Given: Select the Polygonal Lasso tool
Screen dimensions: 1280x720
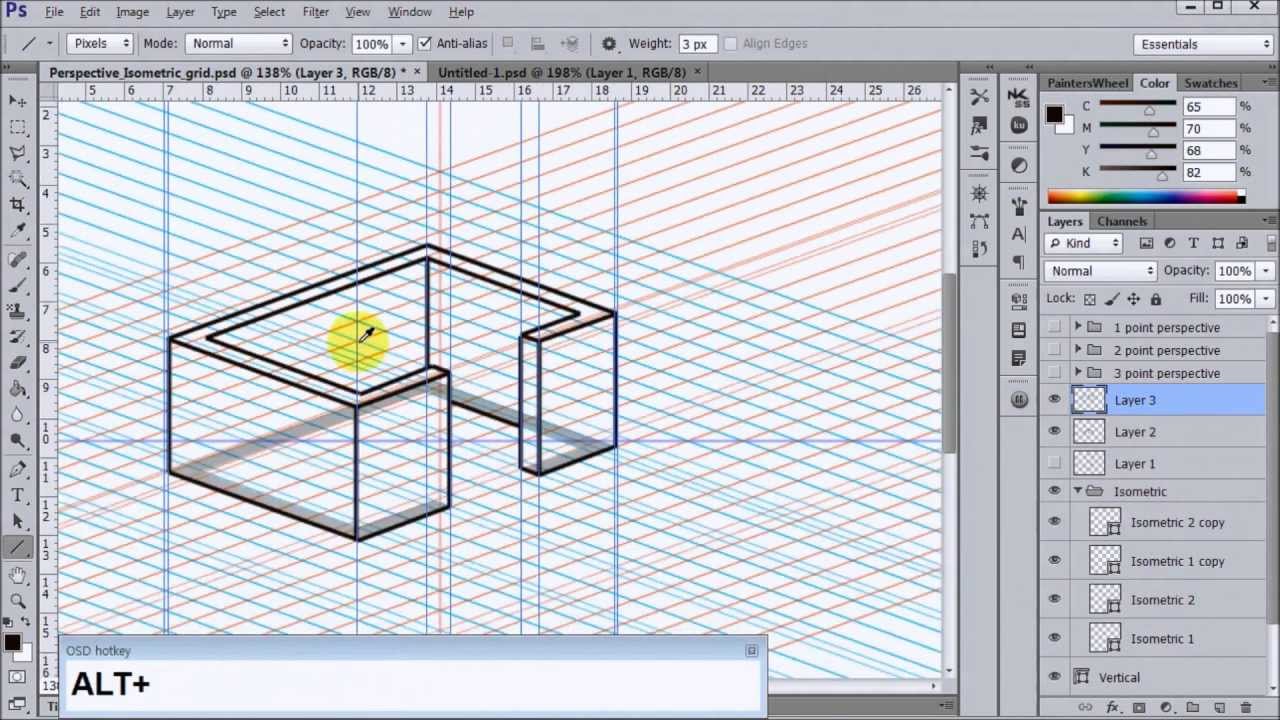Looking at the screenshot, I should click(x=18, y=153).
